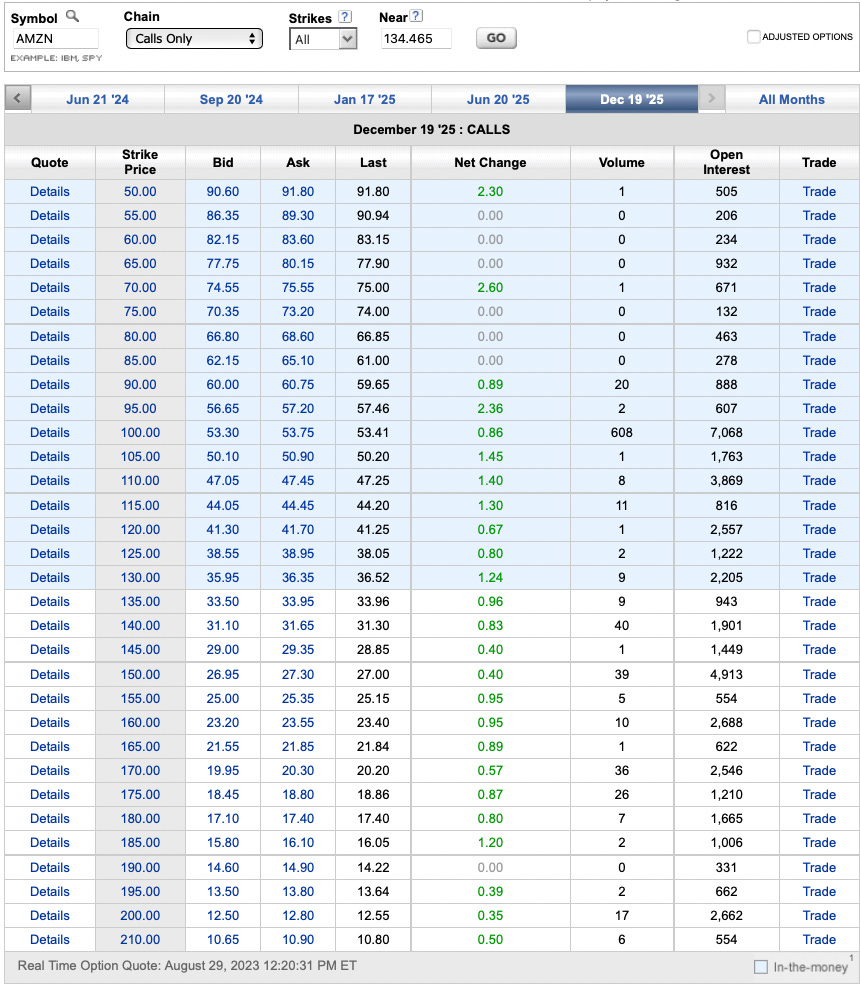Open Details for the 50.00 strike
This screenshot has height=985, width=860.
(50, 192)
